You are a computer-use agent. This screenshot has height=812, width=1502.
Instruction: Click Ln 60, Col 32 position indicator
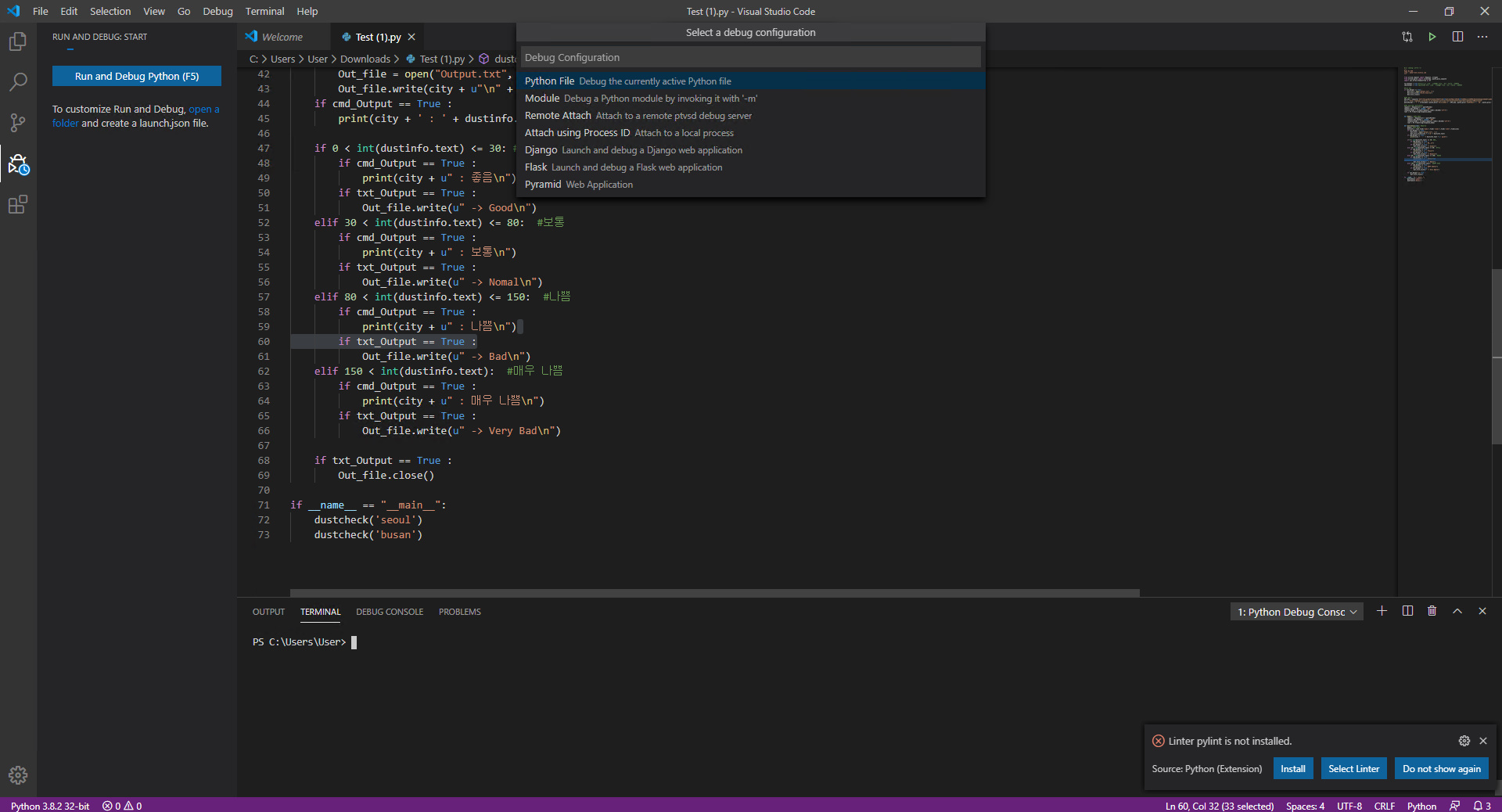tap(1220, 806)
